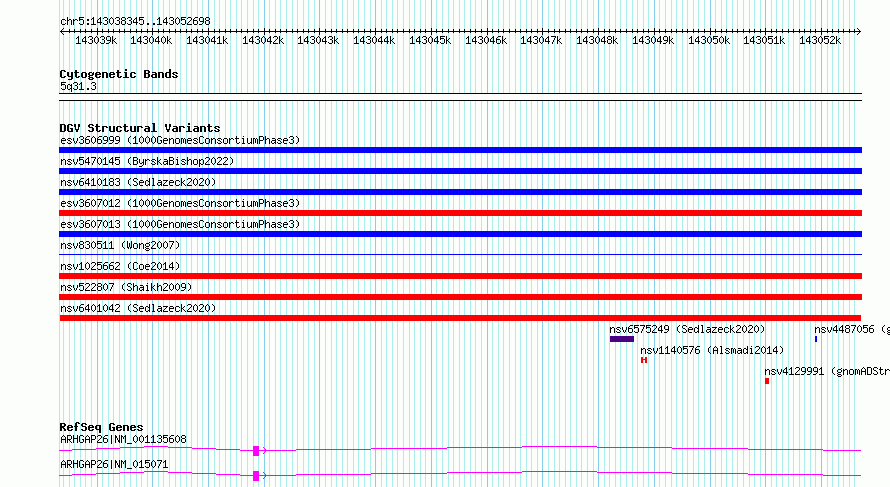Image resolution: width=890 pixels, height=487 pixels.
Task: Open the nsv5470145 (ByrskaBishop2022) label
Action: tap(147, 161)
